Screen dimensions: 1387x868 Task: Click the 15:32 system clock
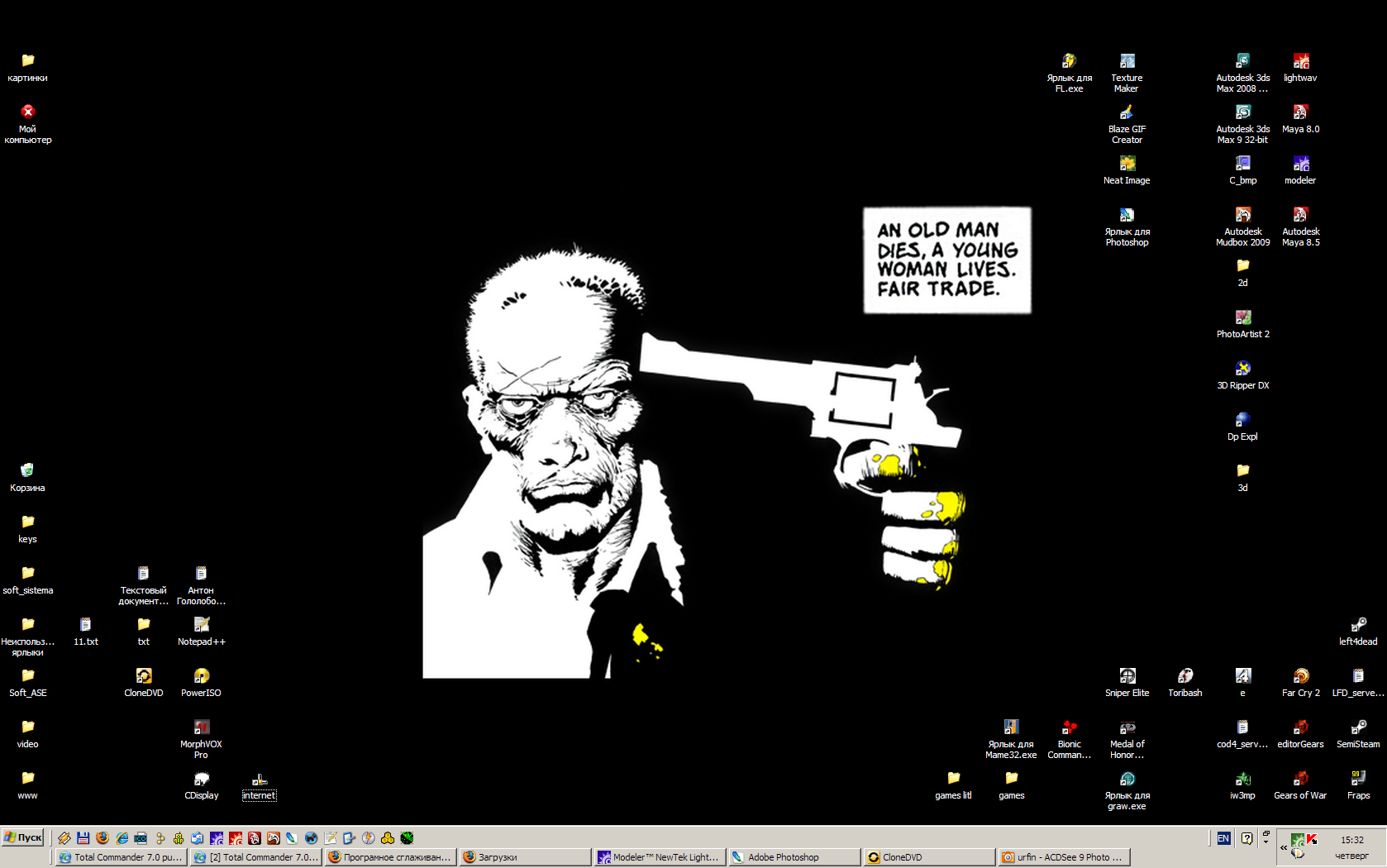point(1352,839)
